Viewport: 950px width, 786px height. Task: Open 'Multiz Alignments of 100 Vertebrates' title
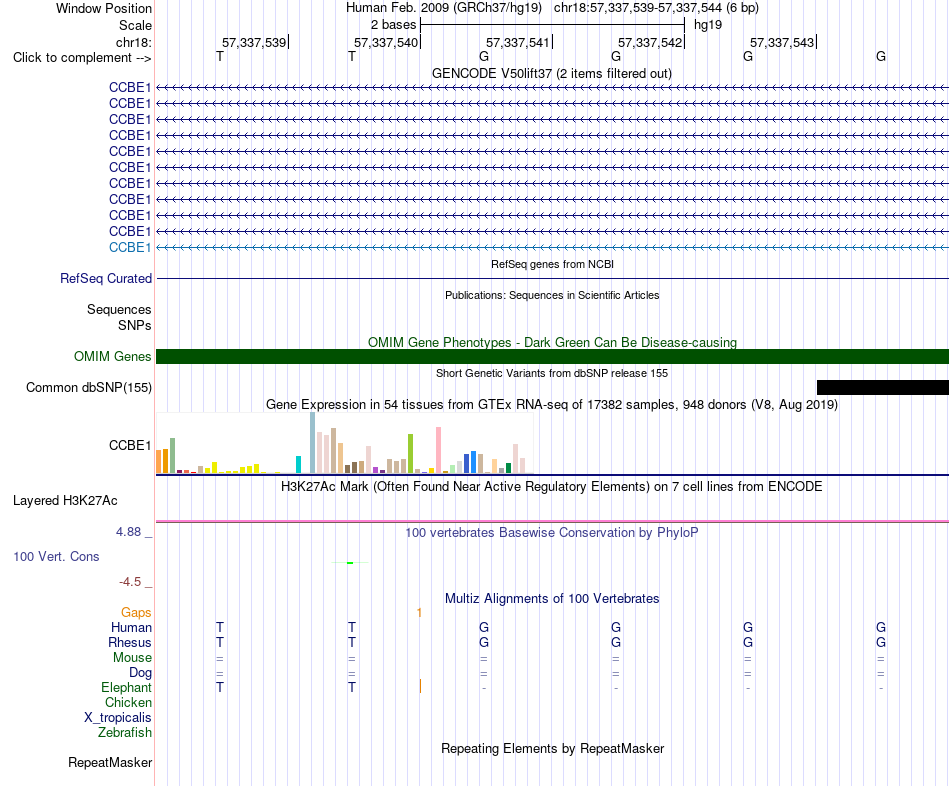[552, 599]
